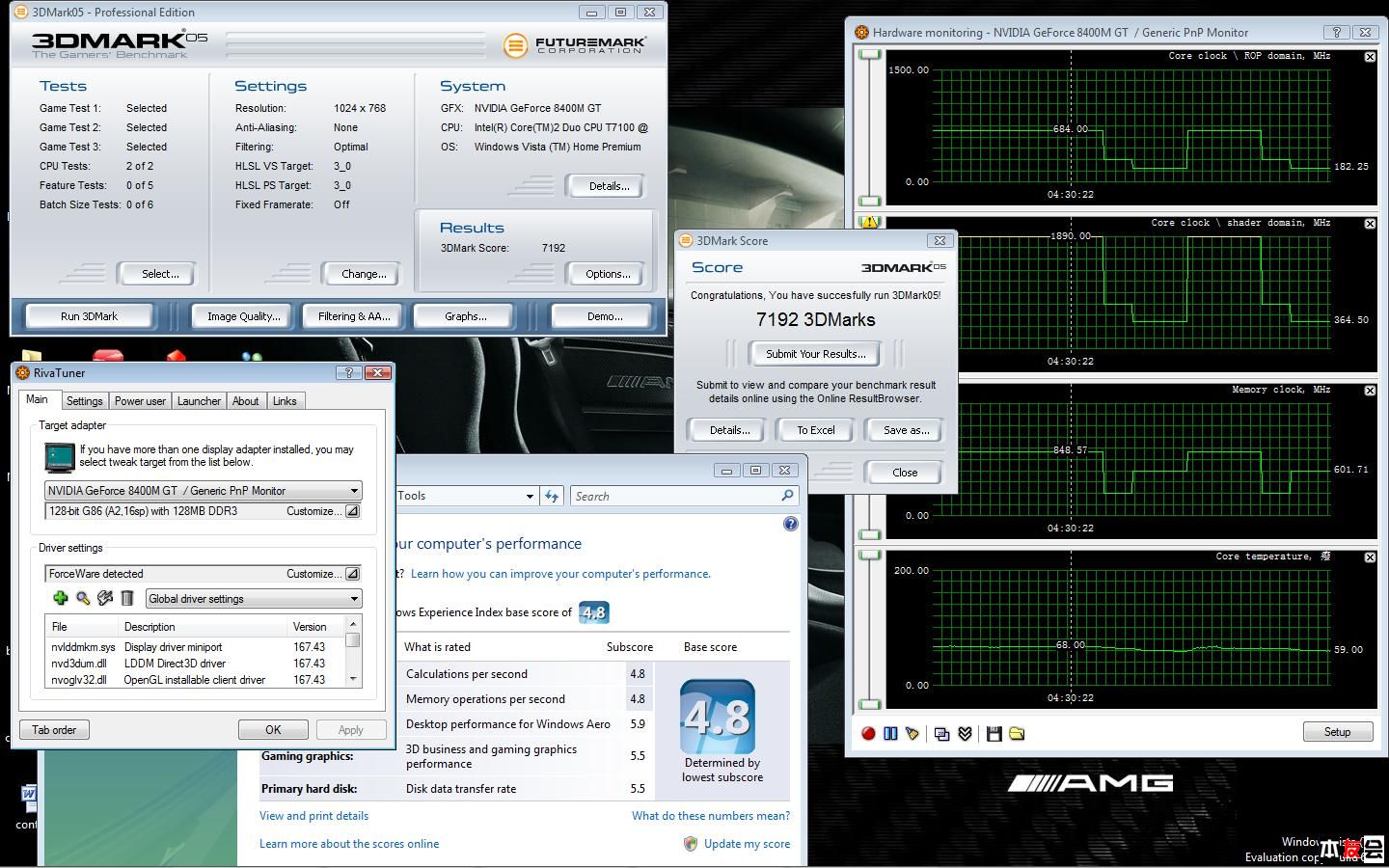Viewport: 1389px width, 868px height.
Task: Open the target adapter dropdown list
Action: (x=354, y=491)
